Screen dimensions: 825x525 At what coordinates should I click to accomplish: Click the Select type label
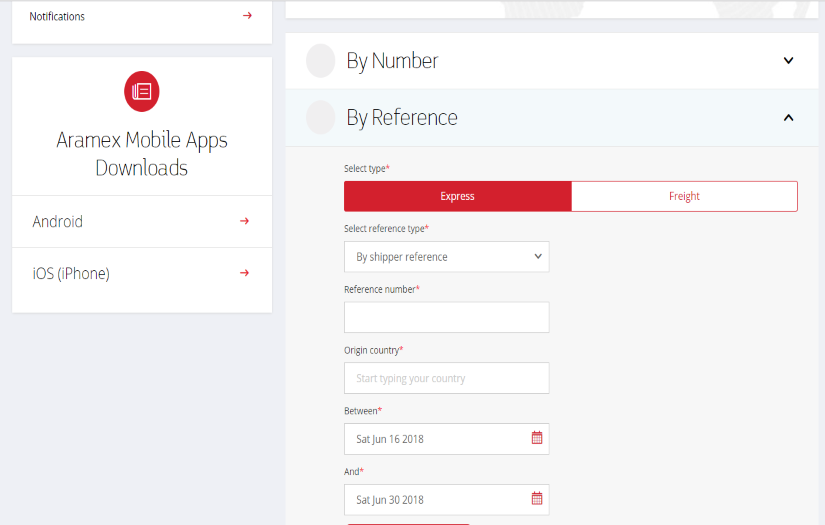point(367,168)
